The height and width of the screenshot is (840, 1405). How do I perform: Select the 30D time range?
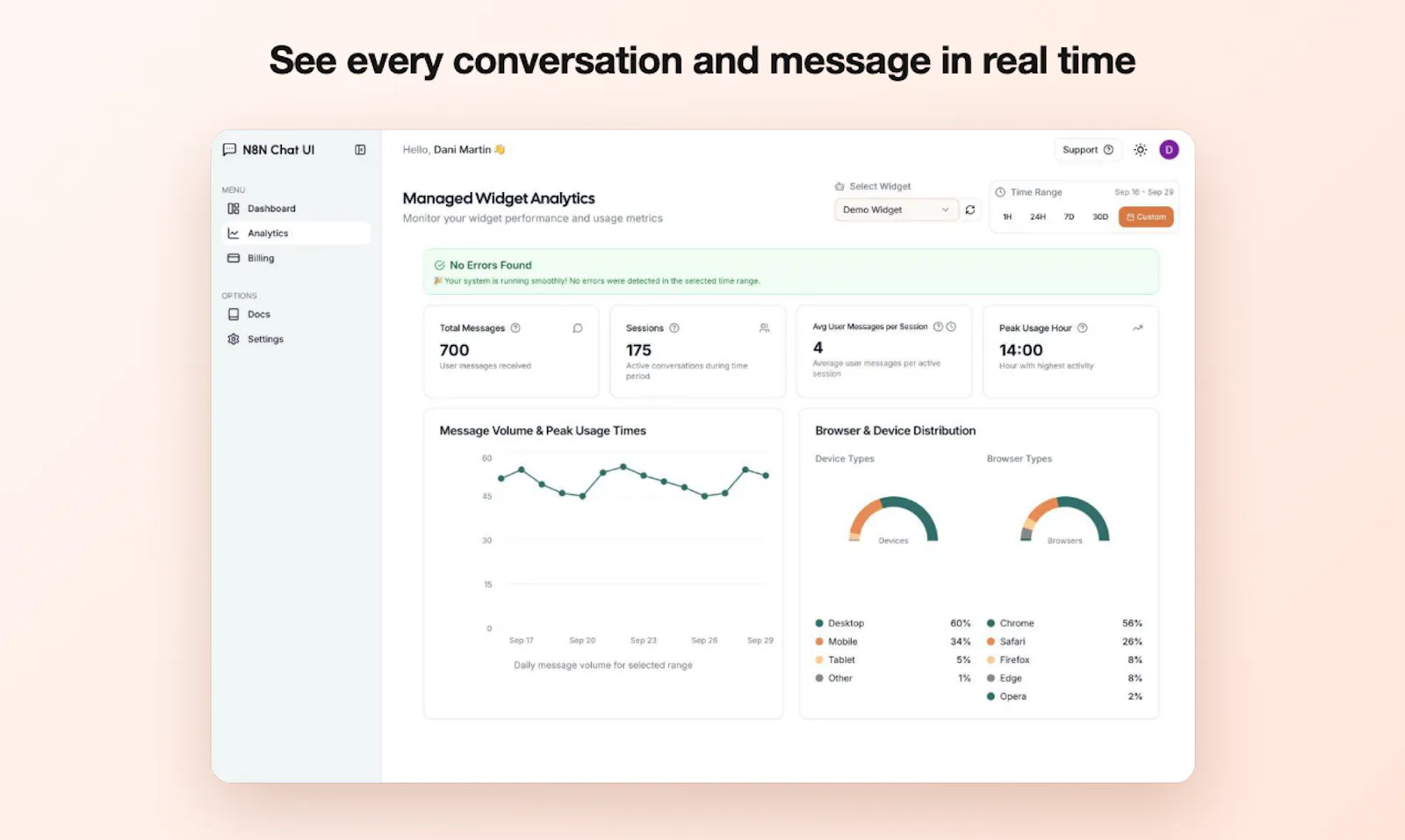[x=1100, y=217]
